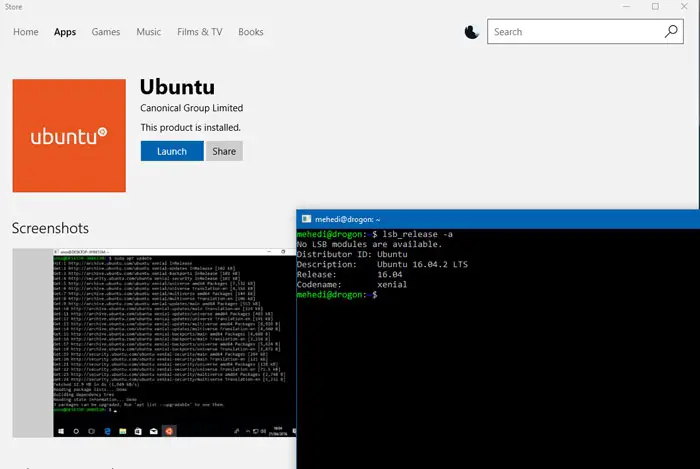This screenshot has width=700, height=469.
Task: Click the Distributor ID: Ubuntu line
Action: [352, 254]
